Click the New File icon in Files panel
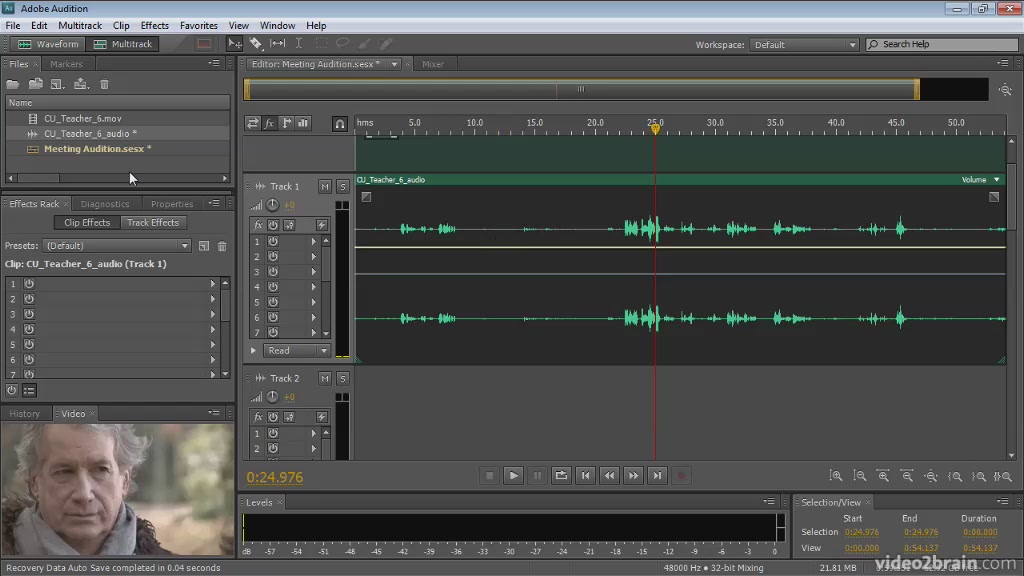Image resolution: width=1024 pixels, height=576 pixels. 57,84
